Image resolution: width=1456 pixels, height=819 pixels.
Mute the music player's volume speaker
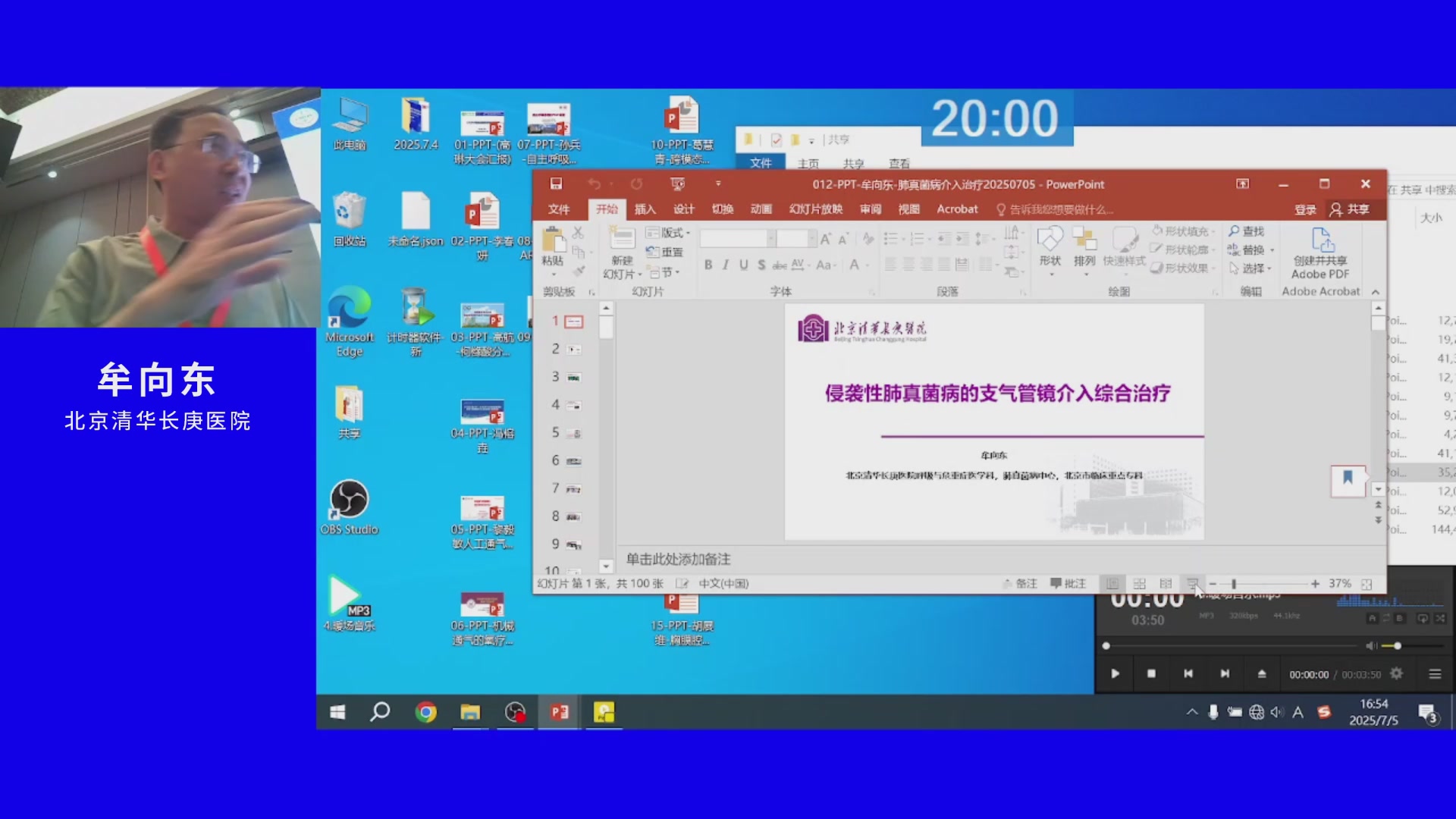[x=1371, y=646]
